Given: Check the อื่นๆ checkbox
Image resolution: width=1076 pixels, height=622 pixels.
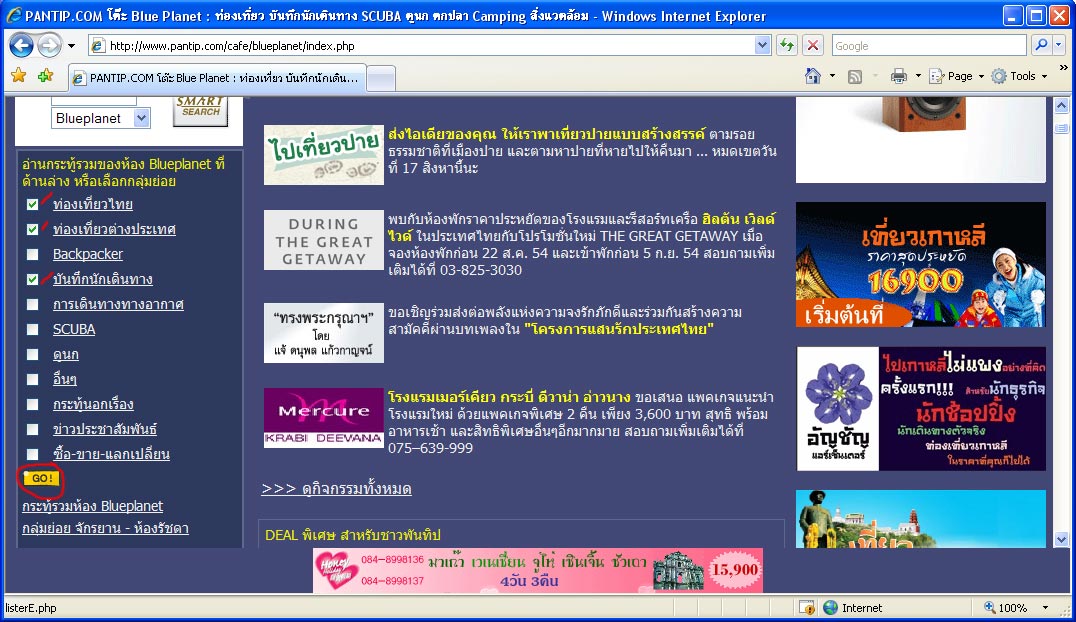Looking at the screenshot, I should [32, 379].
